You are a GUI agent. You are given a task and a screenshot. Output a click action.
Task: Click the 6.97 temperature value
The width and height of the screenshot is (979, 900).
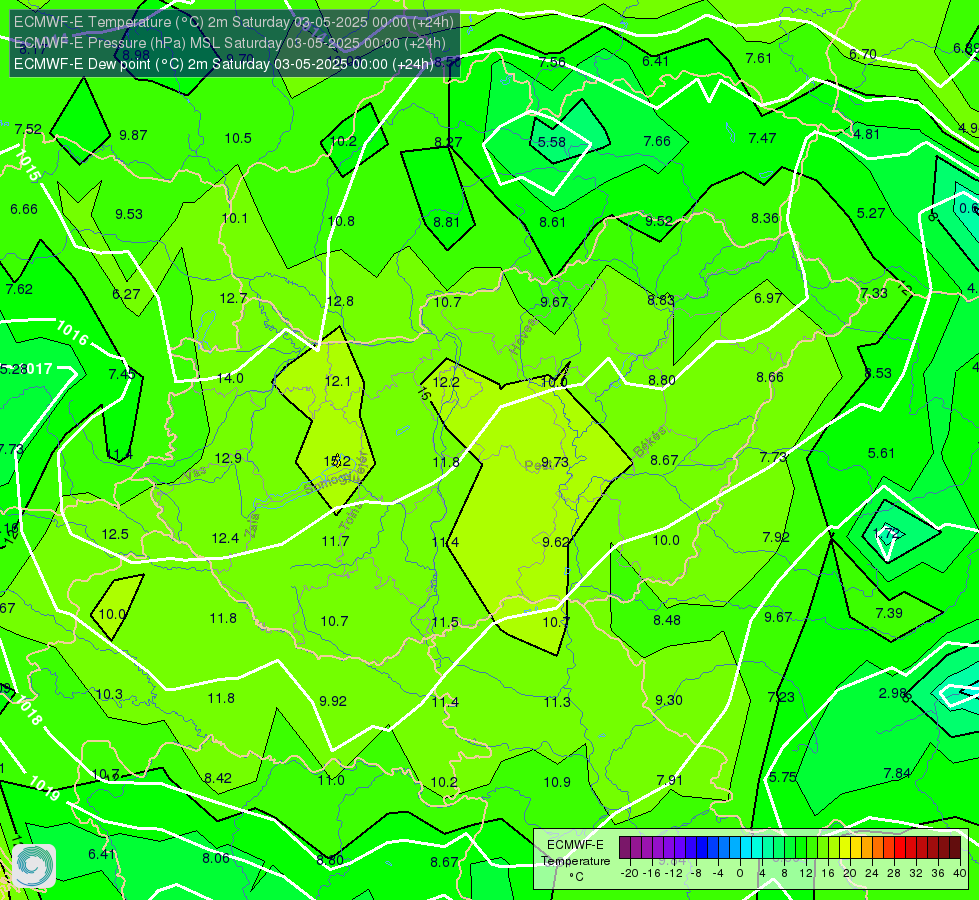(768, 298)
